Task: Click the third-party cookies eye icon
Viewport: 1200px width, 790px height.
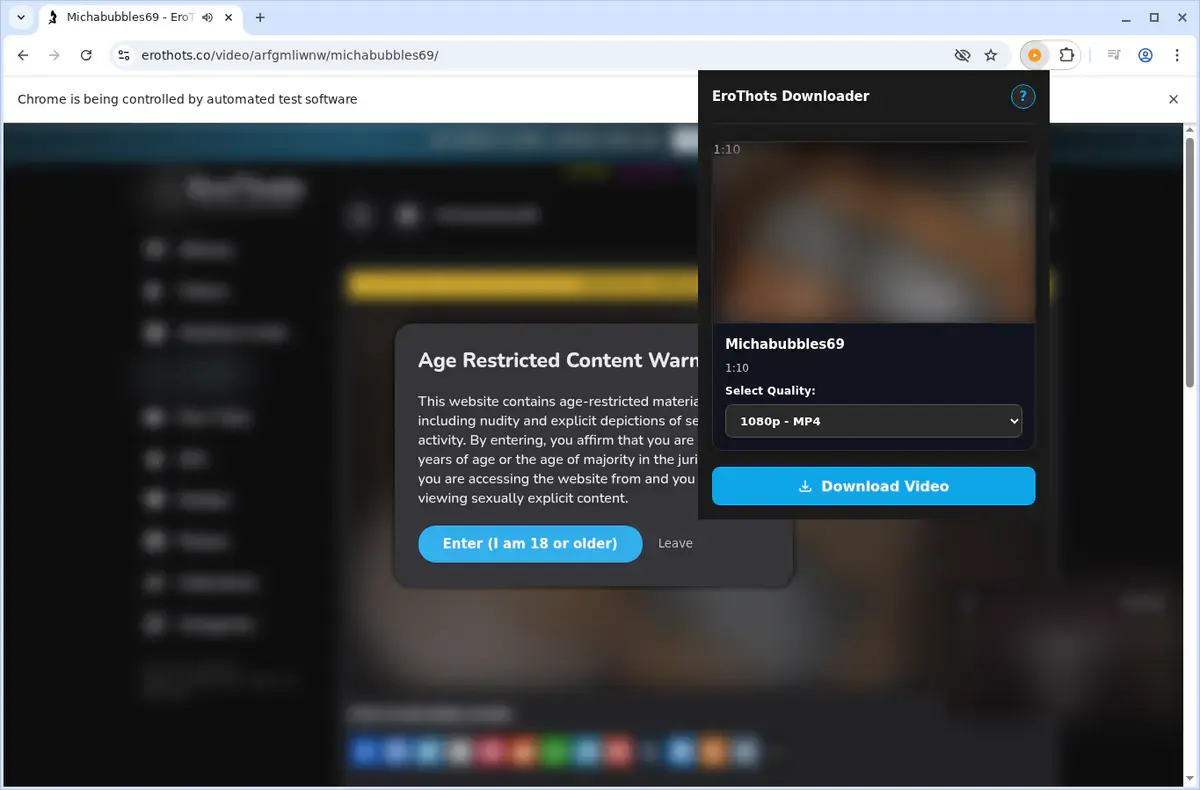Action: (x=962, y=56)
